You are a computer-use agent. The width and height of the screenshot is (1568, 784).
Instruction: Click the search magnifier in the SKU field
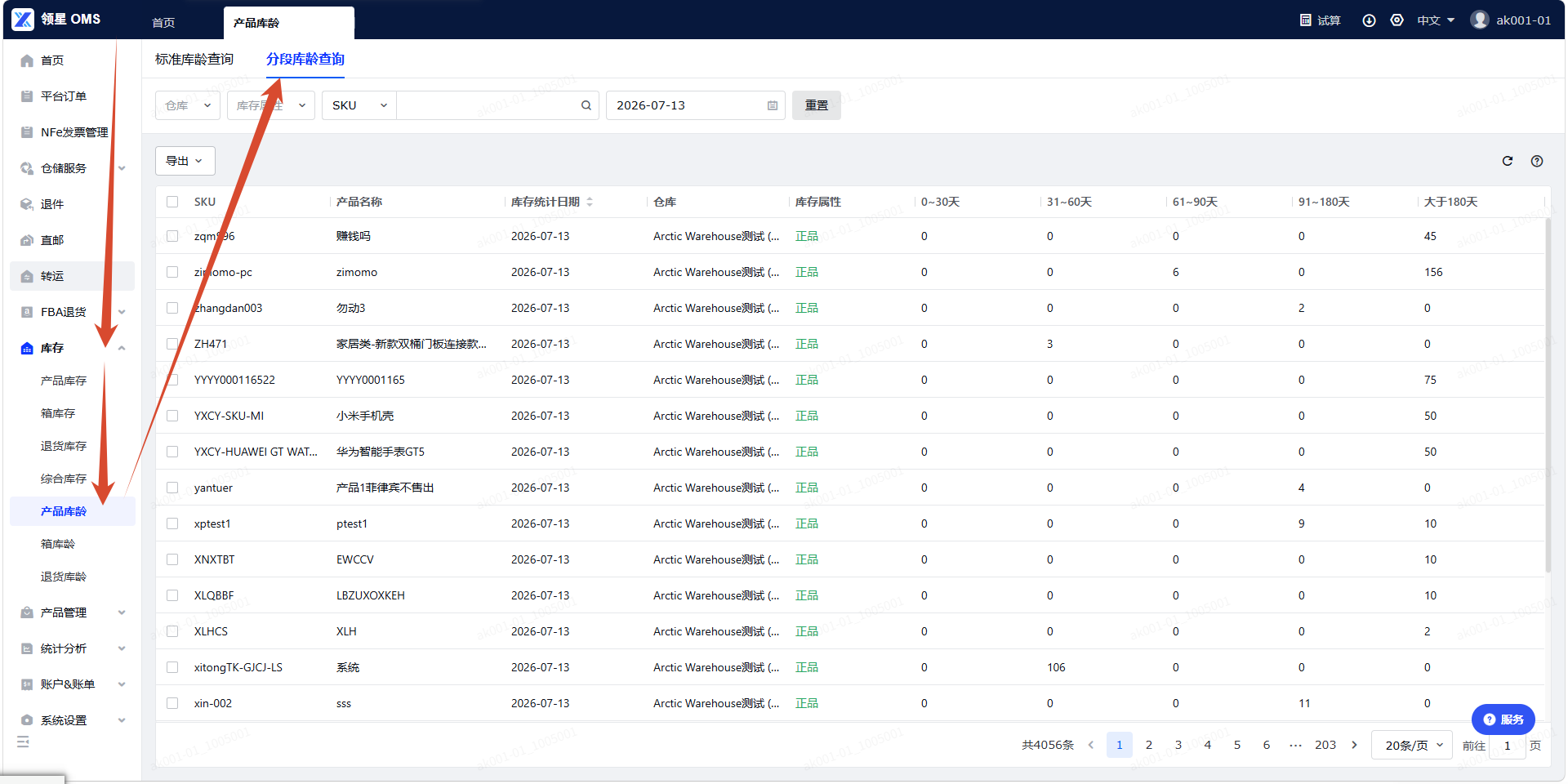pyautogui.click(x=586, y=105)
